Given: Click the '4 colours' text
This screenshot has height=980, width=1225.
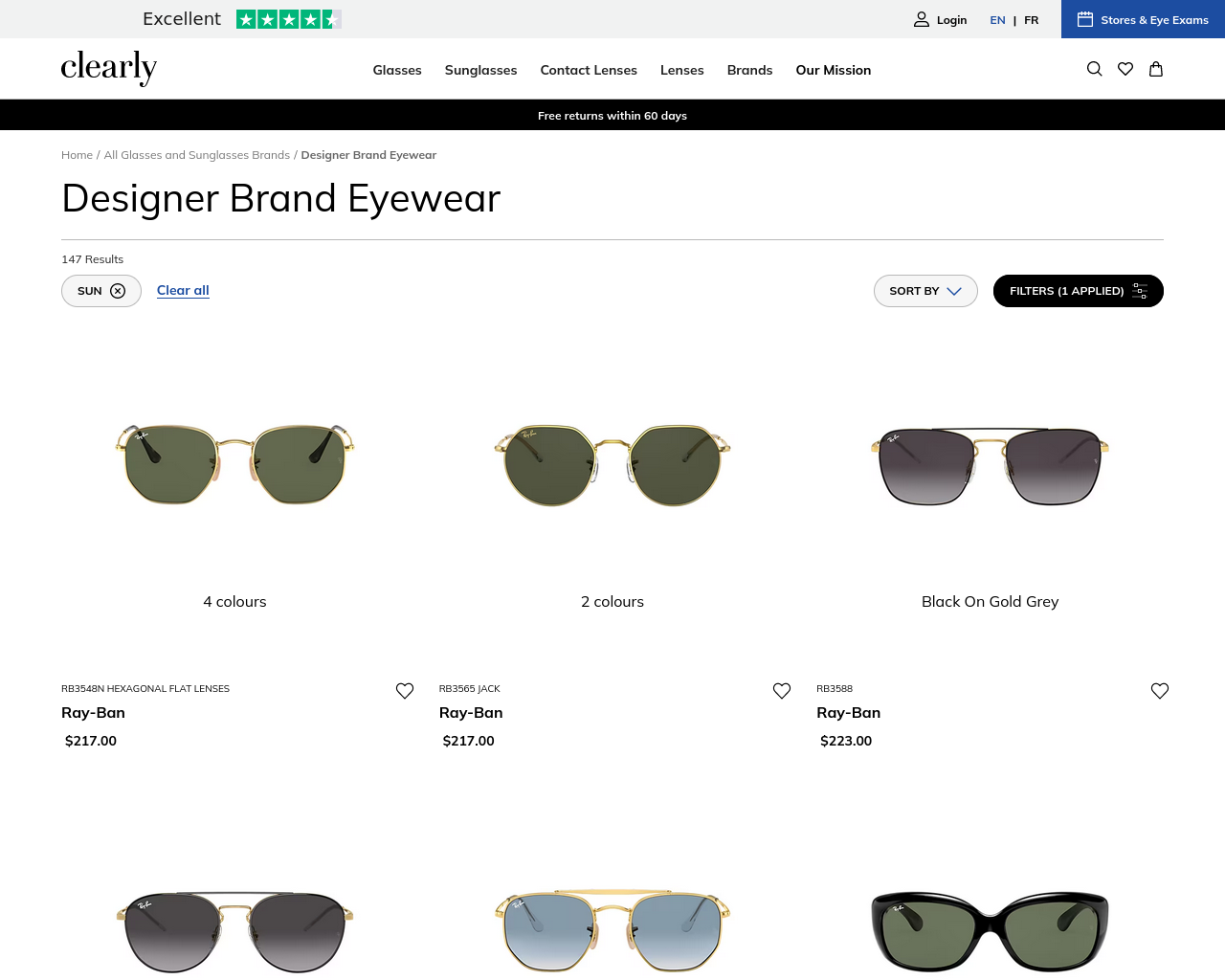Looking at the screenshot, I should (234, 602).
